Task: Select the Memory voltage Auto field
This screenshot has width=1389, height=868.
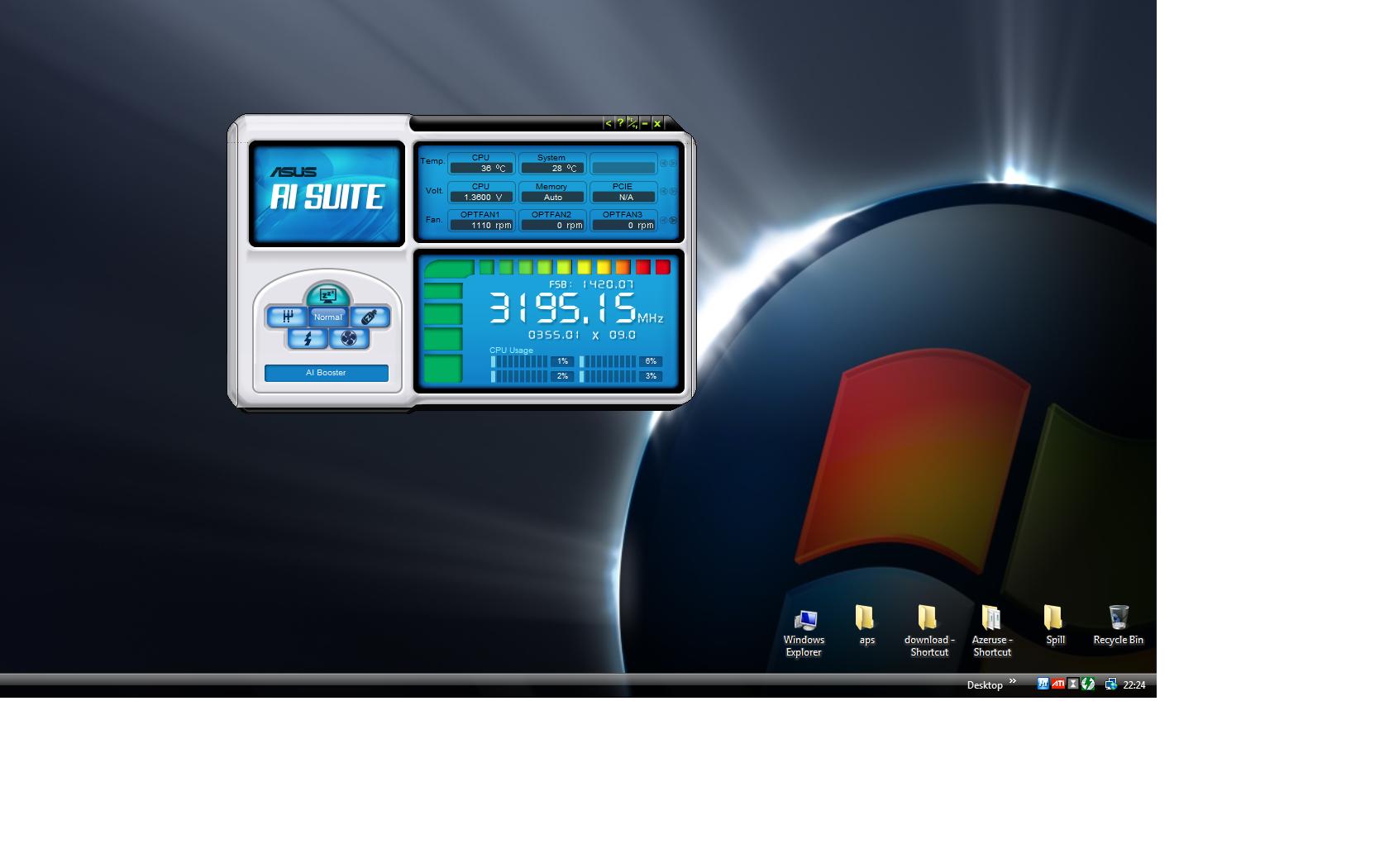Action: pos(552,192)
